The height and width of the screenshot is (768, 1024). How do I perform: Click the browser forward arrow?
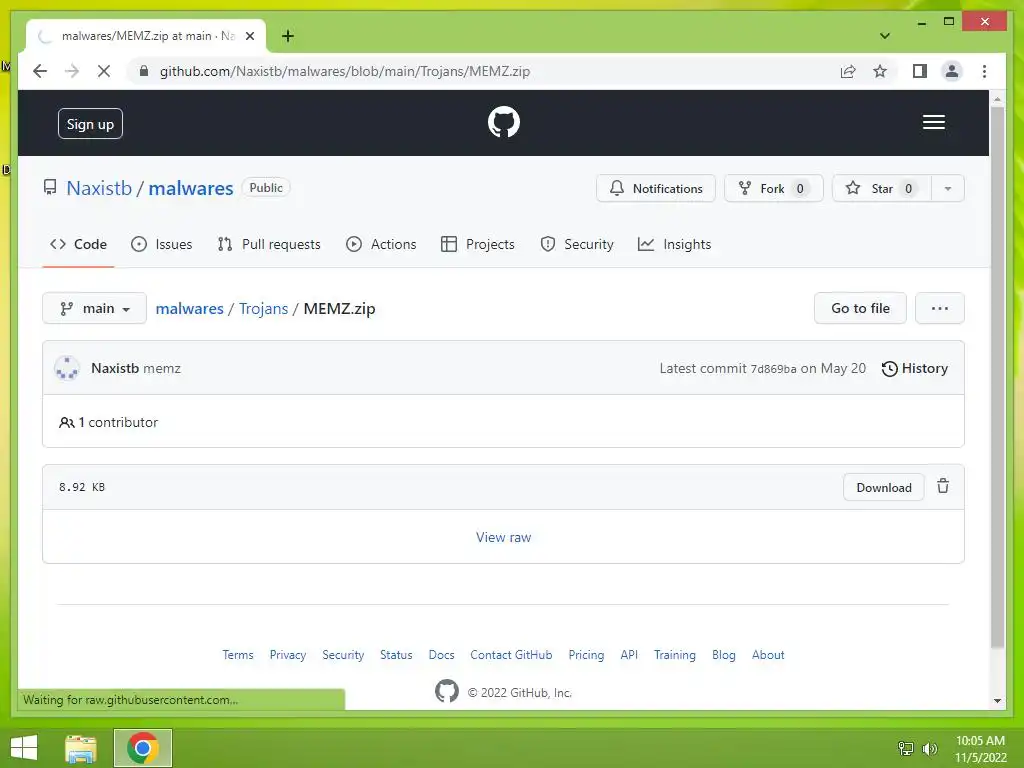[x=72, y=71]
